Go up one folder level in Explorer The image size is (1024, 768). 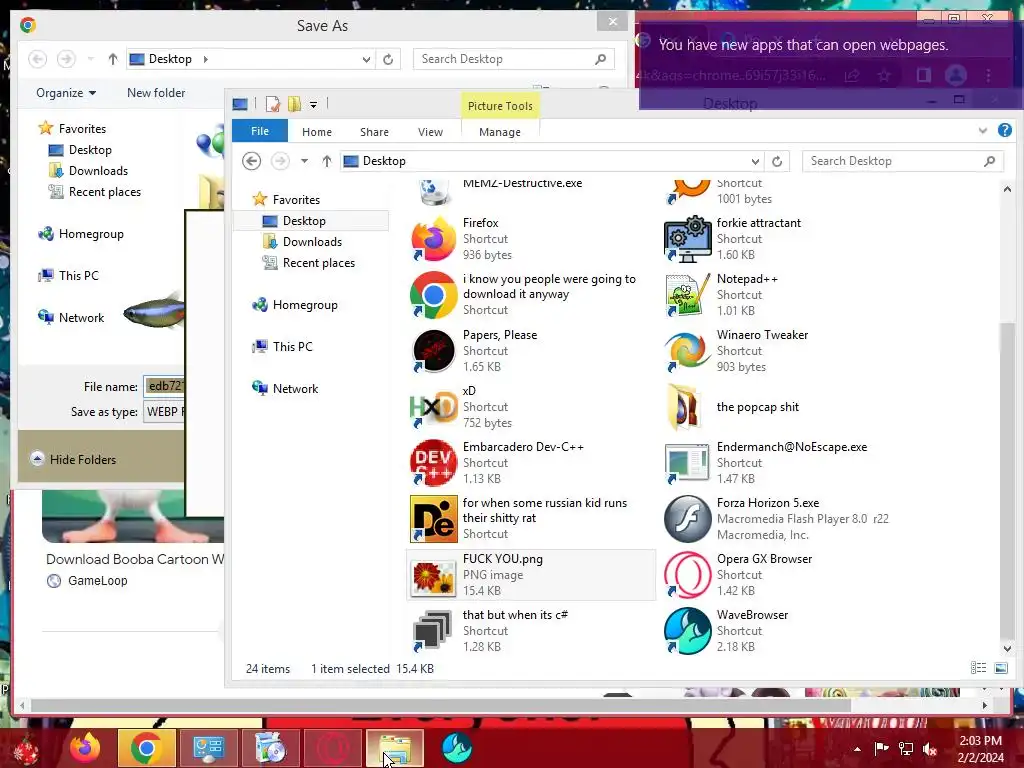(x=327, y=161)
